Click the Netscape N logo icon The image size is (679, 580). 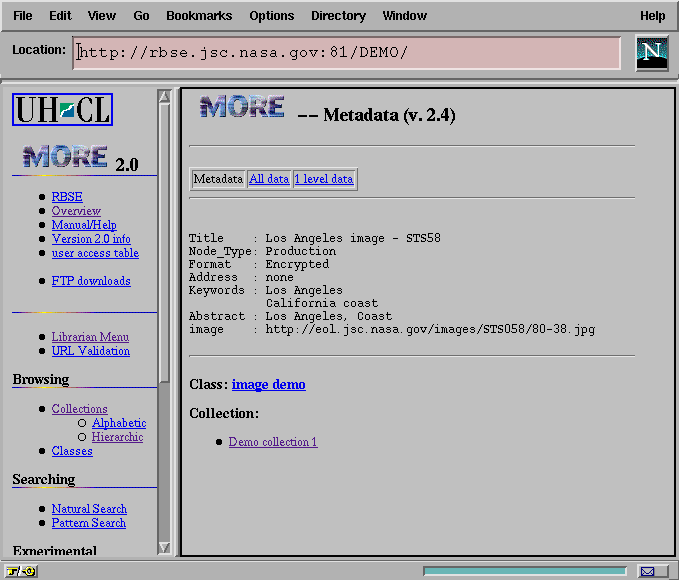click(x=652, y=52)
